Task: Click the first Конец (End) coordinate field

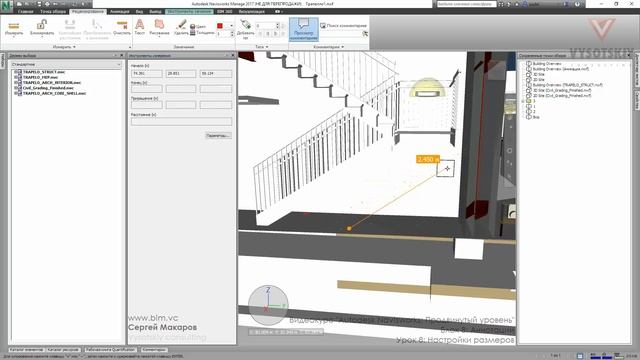Action: [147, 89]
